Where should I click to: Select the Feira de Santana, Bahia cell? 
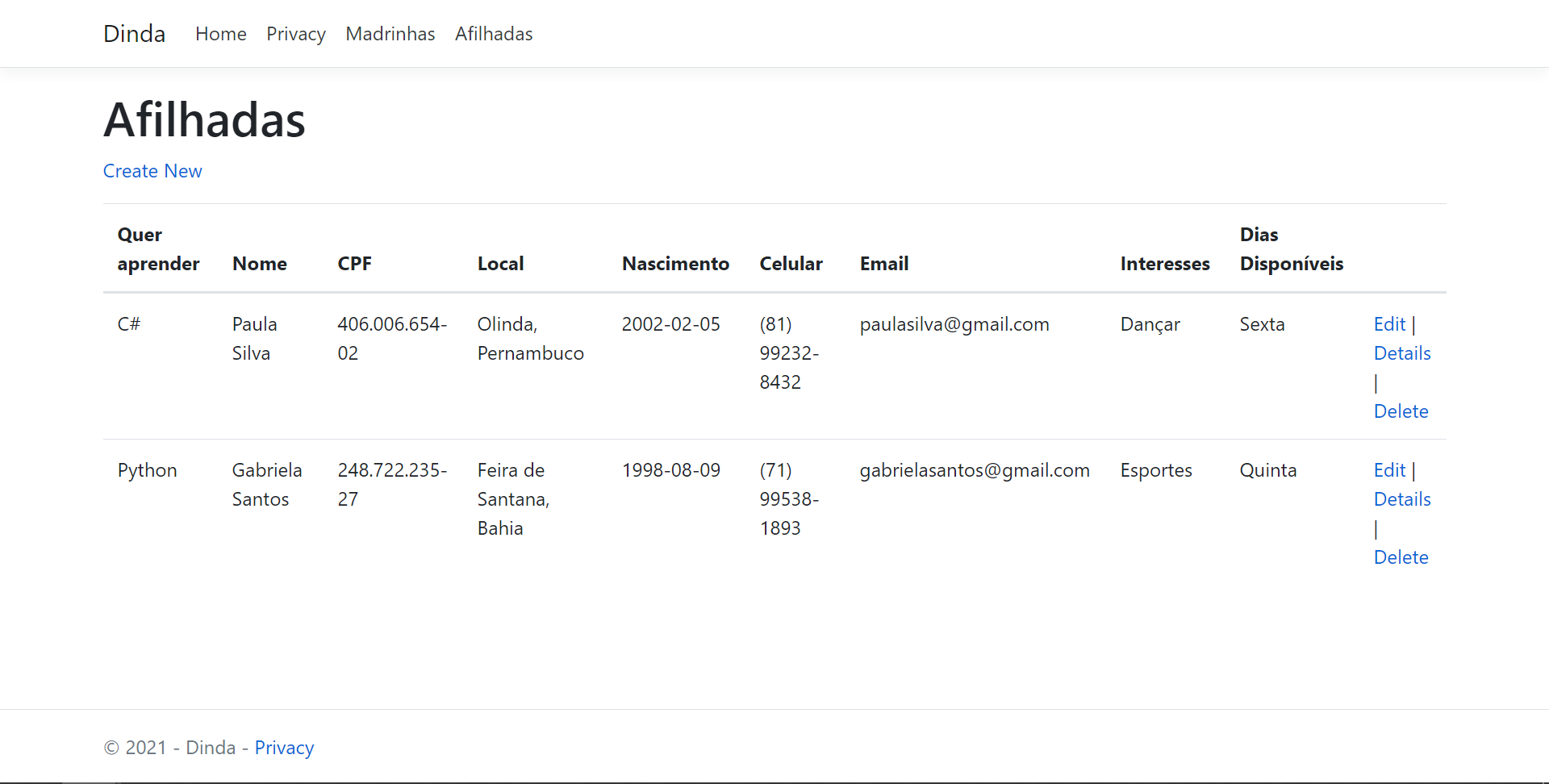click(513, 499)
